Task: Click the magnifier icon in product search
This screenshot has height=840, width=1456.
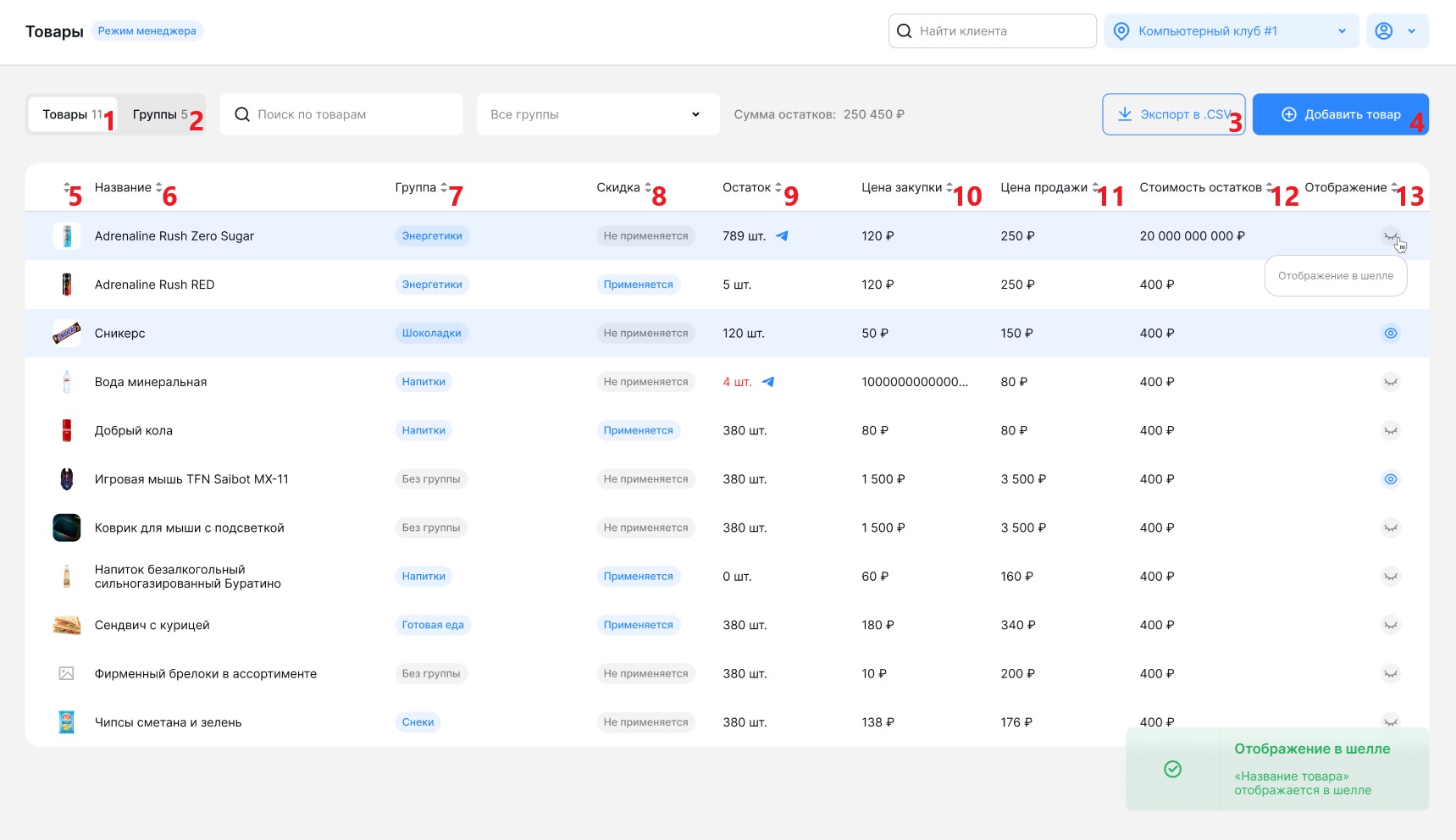Action: [x=241, y=114]
